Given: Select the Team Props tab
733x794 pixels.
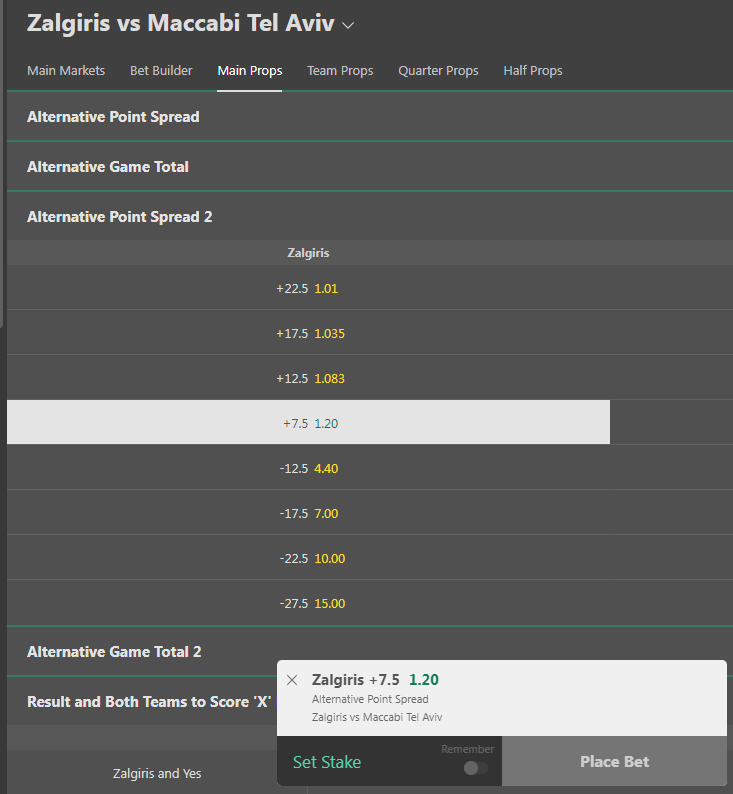Looking at the screenshot, I should [x=340, y=71].
